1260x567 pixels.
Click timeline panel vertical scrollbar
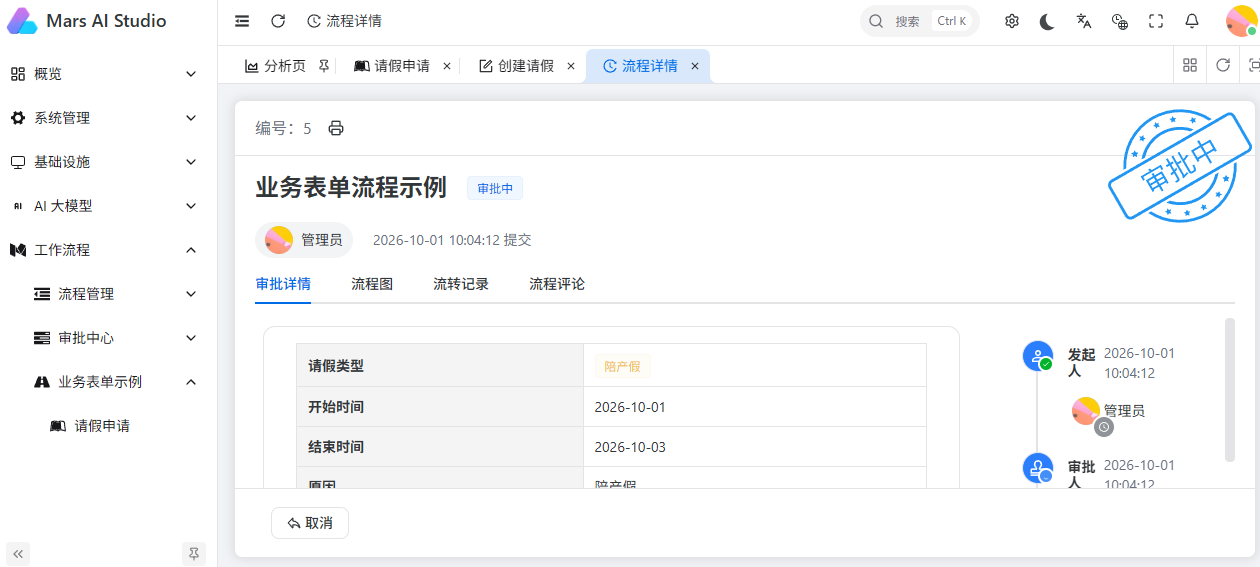click(1230, 390)
